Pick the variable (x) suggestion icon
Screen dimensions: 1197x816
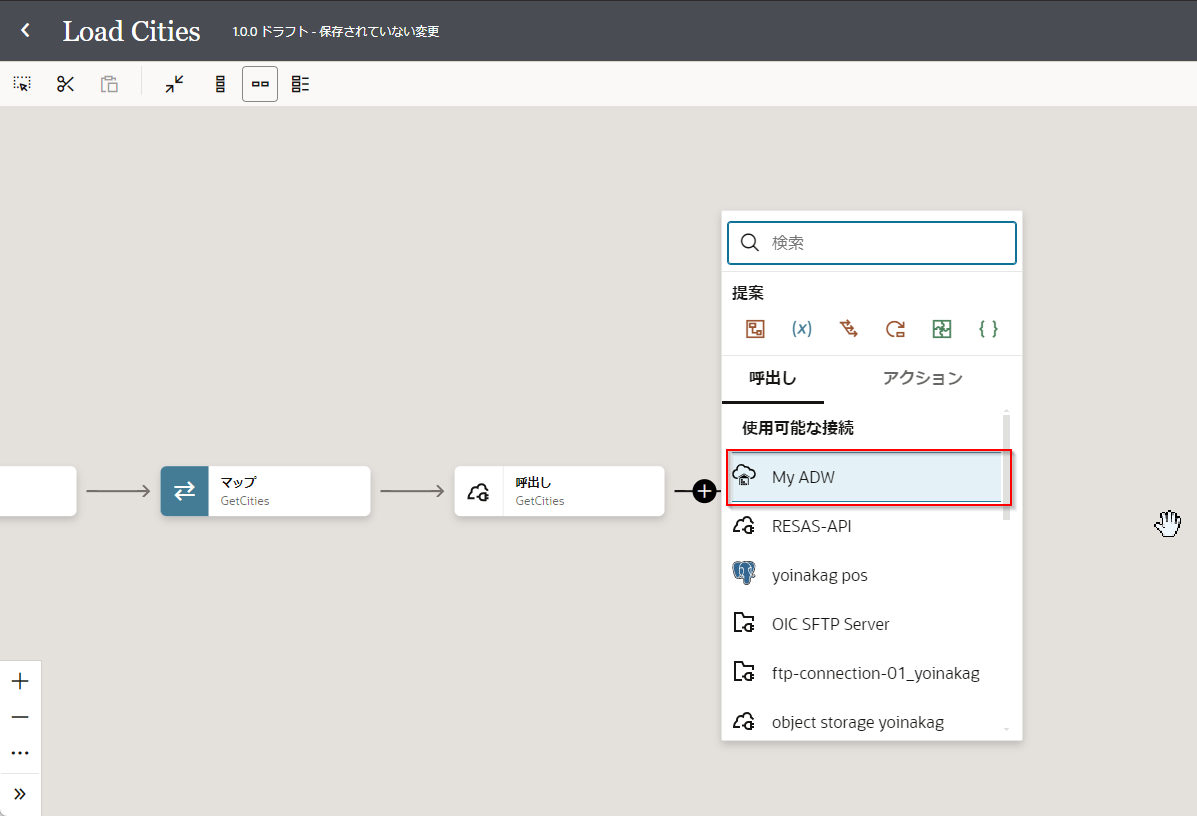[801, 328]
